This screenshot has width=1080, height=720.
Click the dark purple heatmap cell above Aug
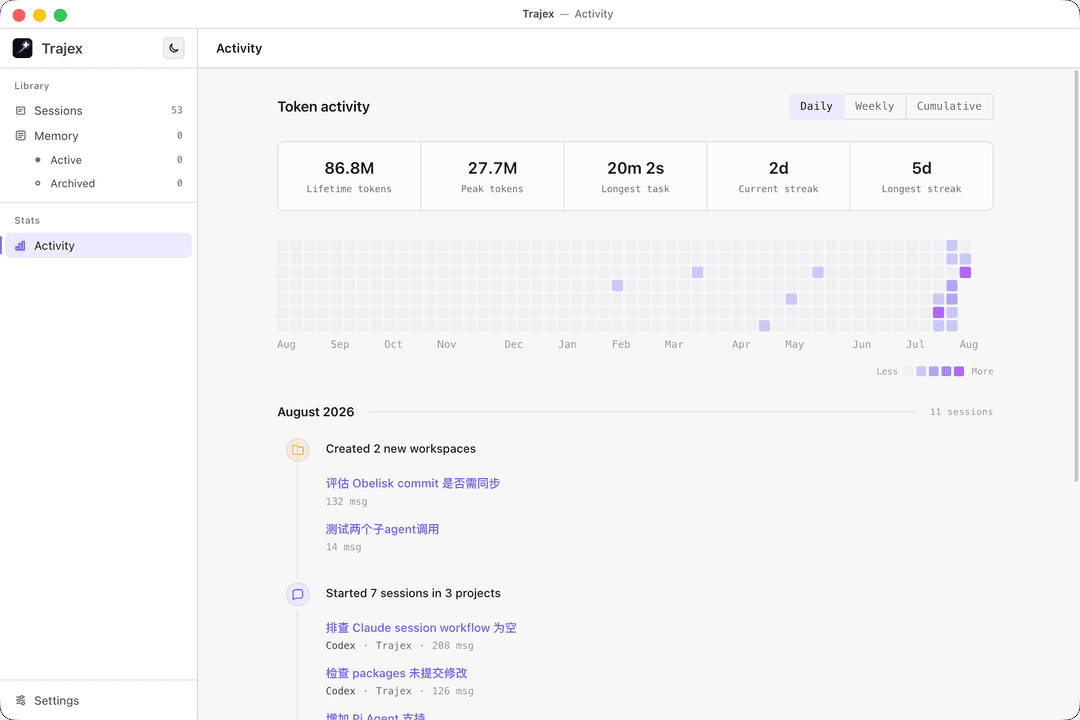tap(965, 272)
